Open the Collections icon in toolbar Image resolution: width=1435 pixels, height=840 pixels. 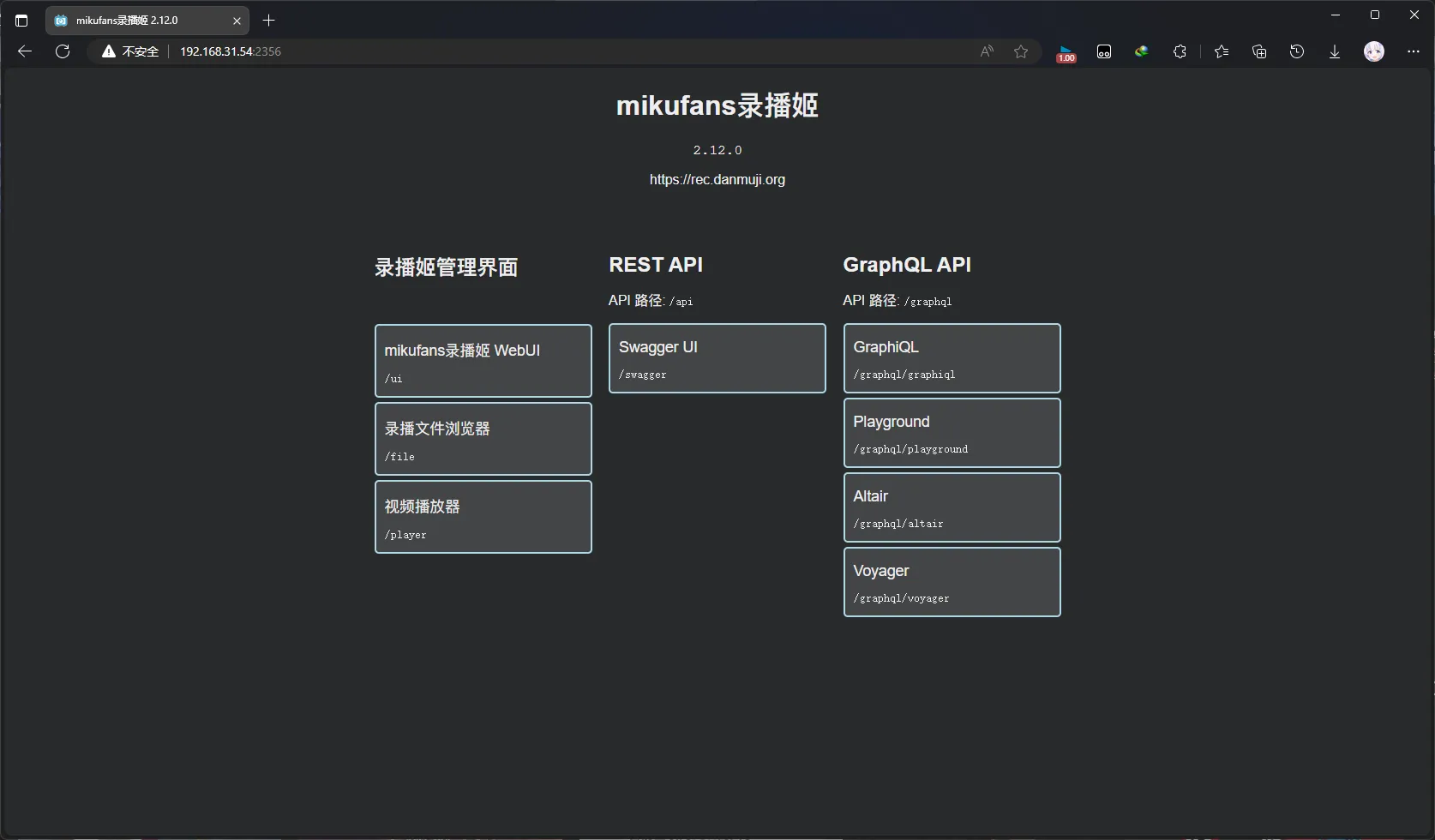(x=1259, y=51)
